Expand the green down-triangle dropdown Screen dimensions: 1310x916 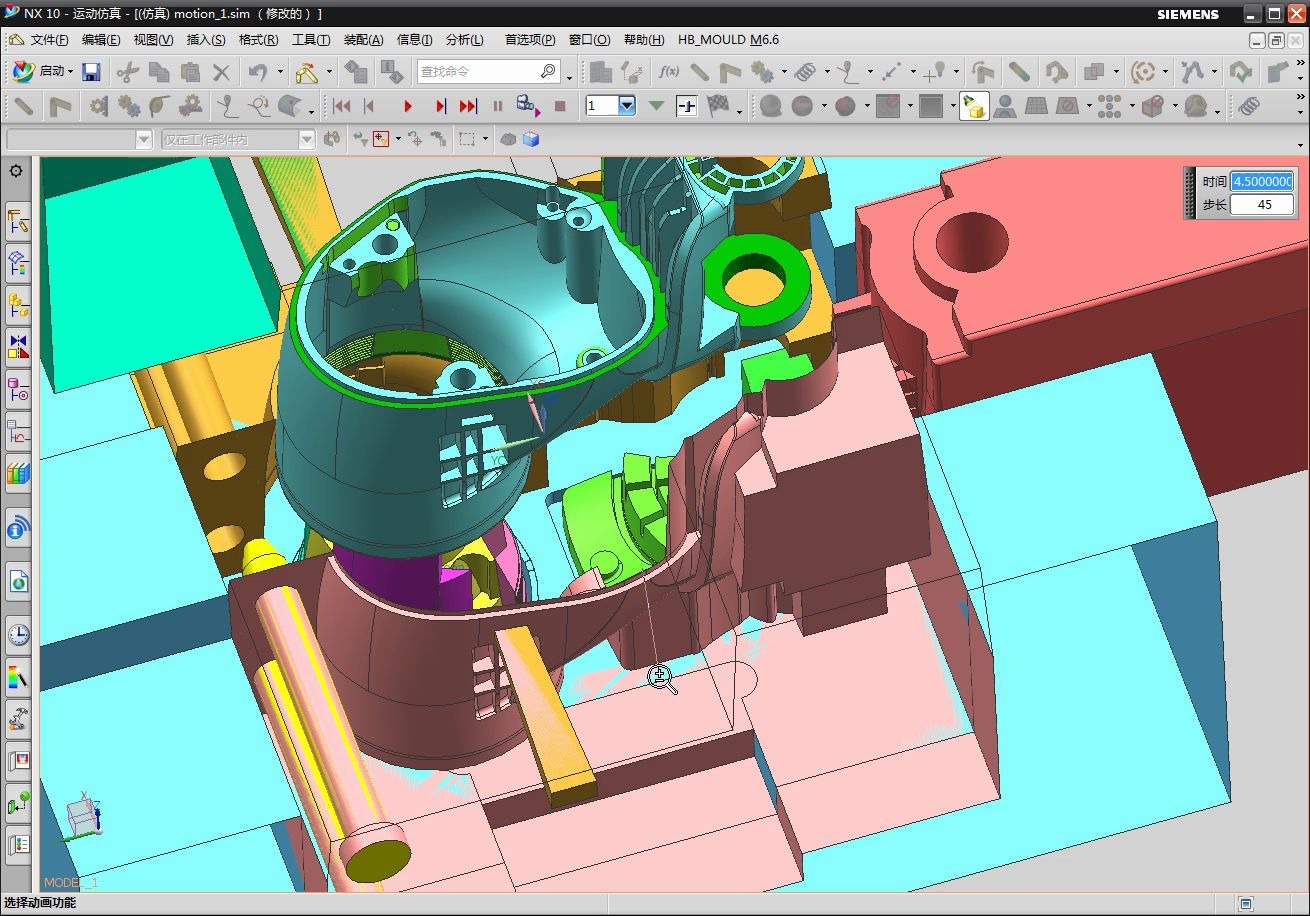tap(657, 106)
